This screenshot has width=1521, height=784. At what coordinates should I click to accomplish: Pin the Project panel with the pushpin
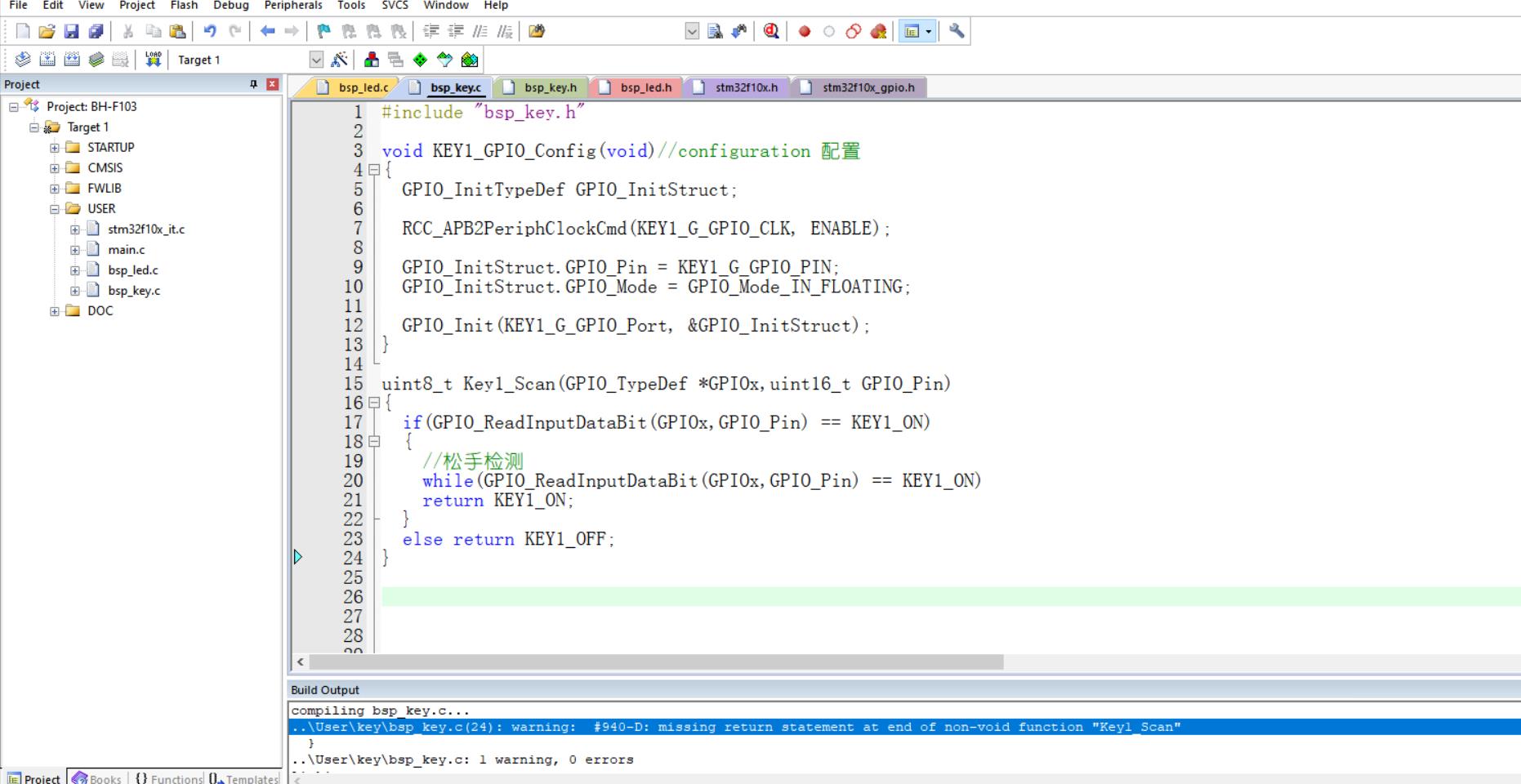click(253, 84)
